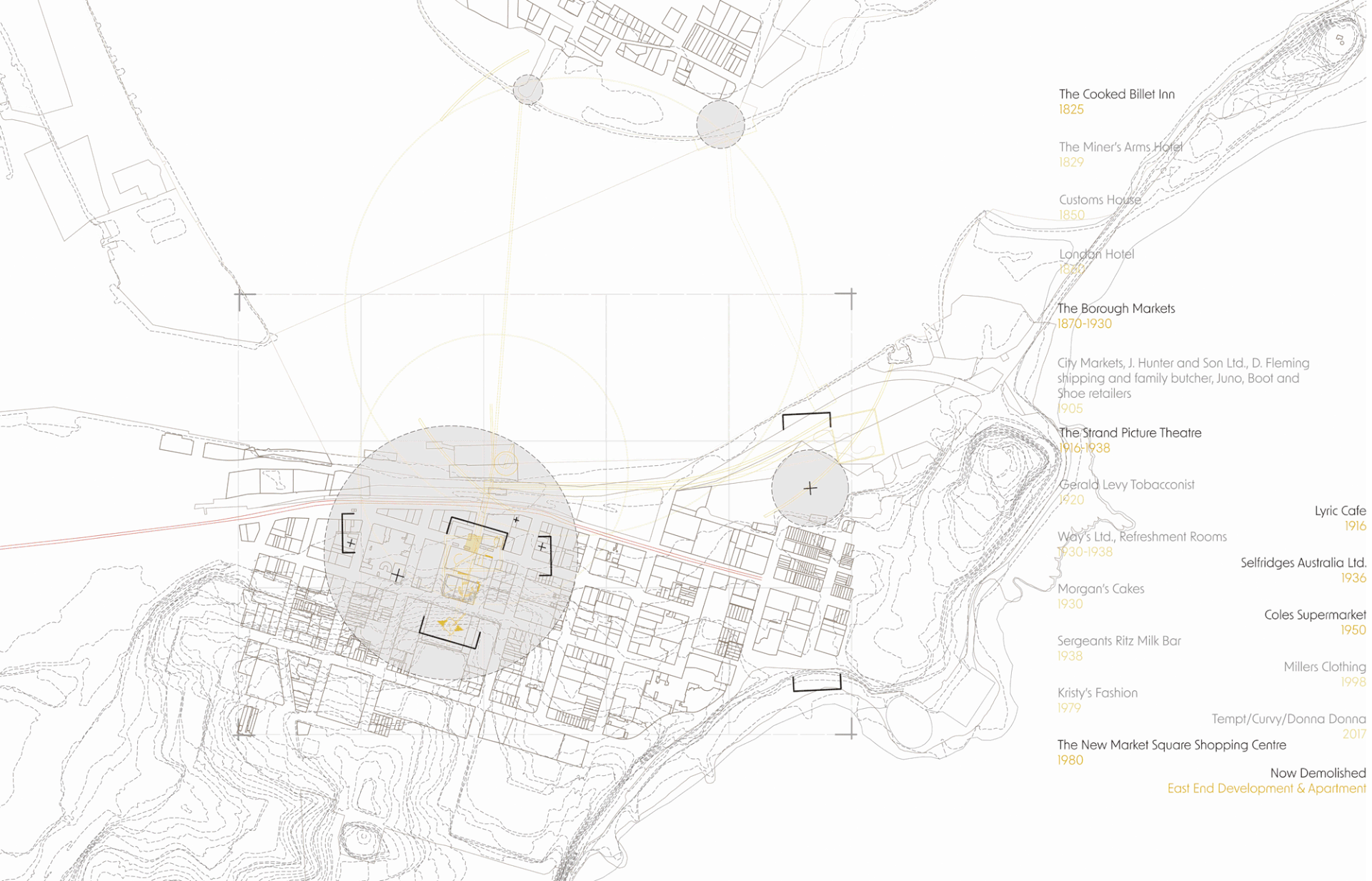Viewport: 1372px width, 881px height.
Task: Click the top-left corner crosshair of the grid frame
Action: [x=241, y=294]
